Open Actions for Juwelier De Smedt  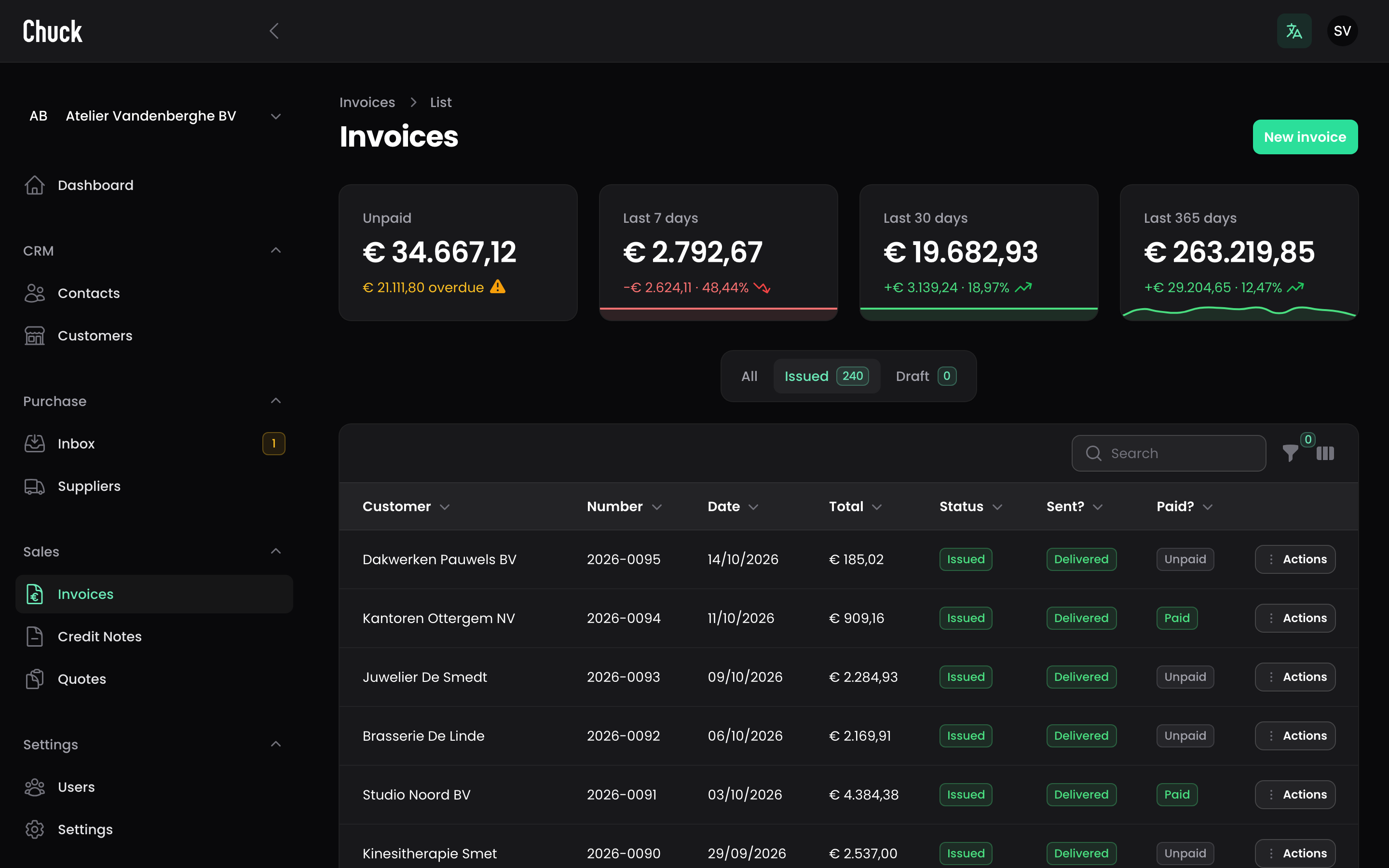pyautogui.click(x=1295, y=677)
